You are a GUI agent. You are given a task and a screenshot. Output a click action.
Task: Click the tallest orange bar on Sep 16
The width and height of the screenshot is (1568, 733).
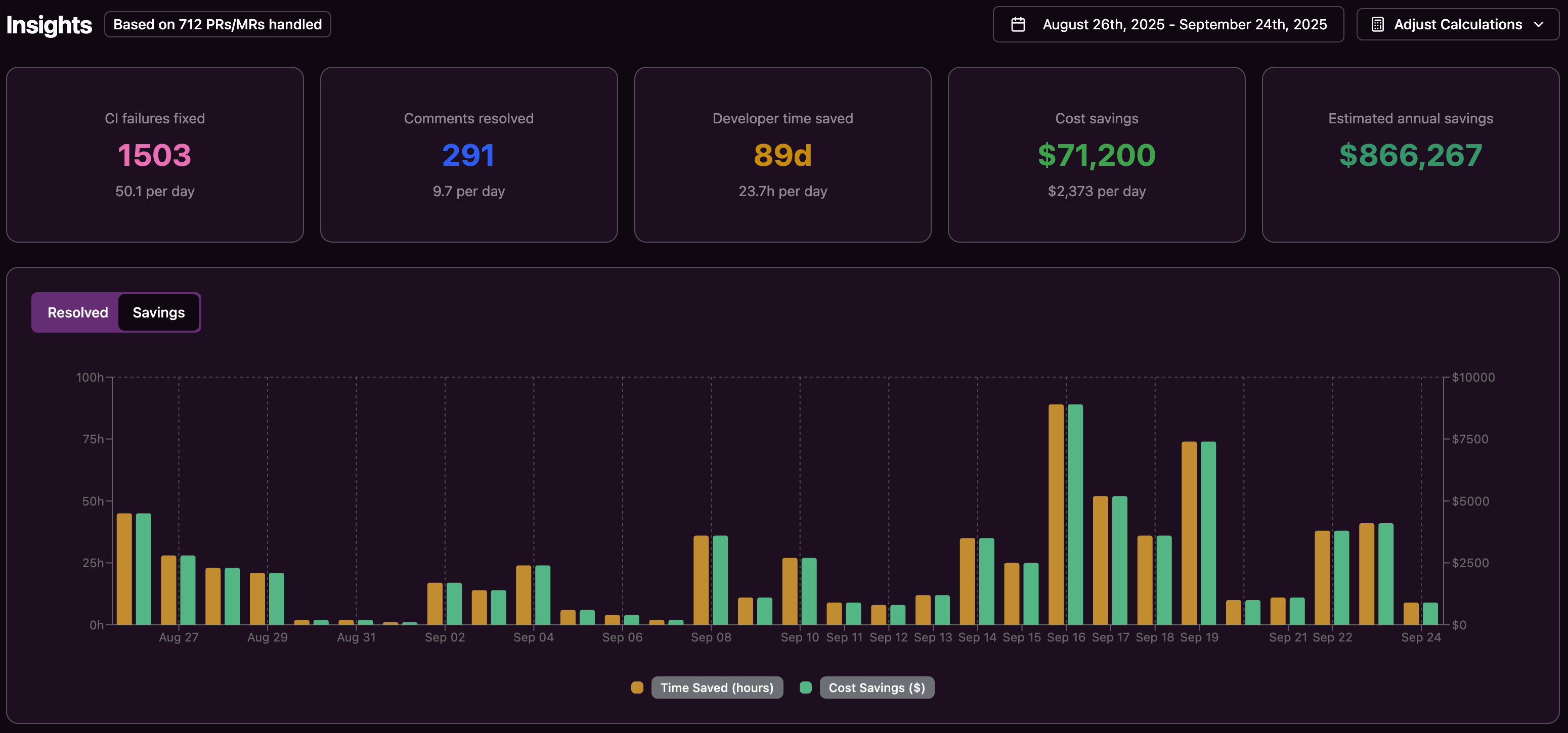pyautogui.click(x=1056, y=514)
